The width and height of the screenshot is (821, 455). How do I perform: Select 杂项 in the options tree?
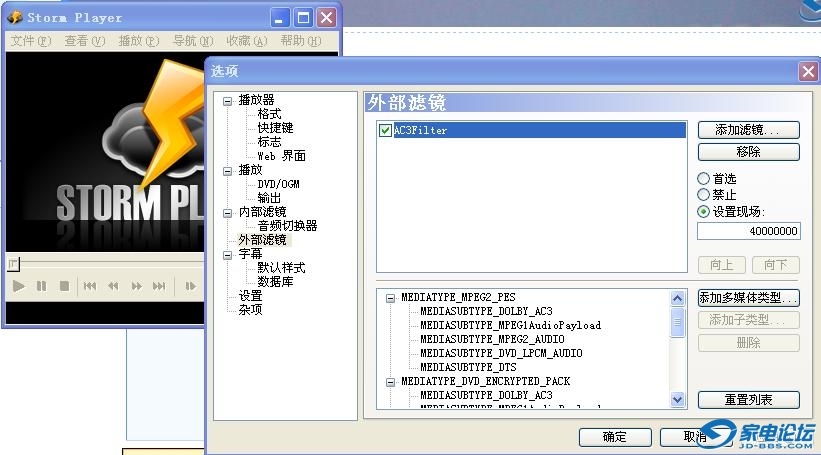(x=250, y=310)
